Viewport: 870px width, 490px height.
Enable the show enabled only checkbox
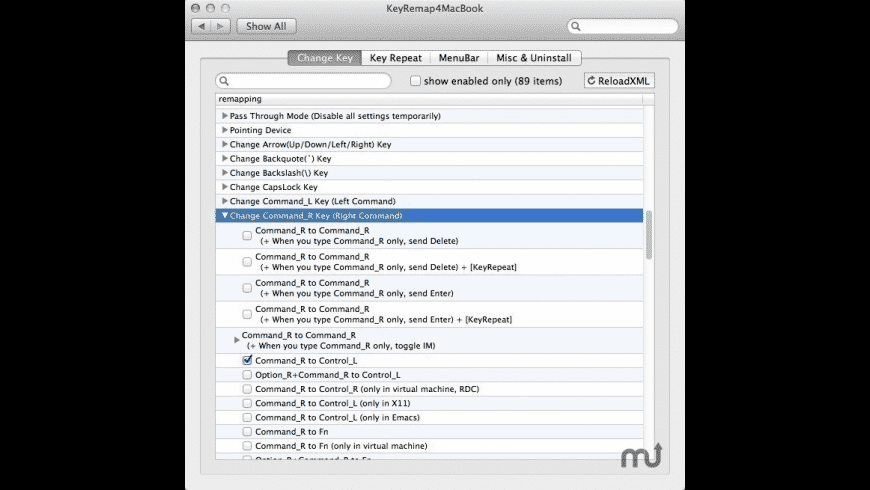(415, 81)
